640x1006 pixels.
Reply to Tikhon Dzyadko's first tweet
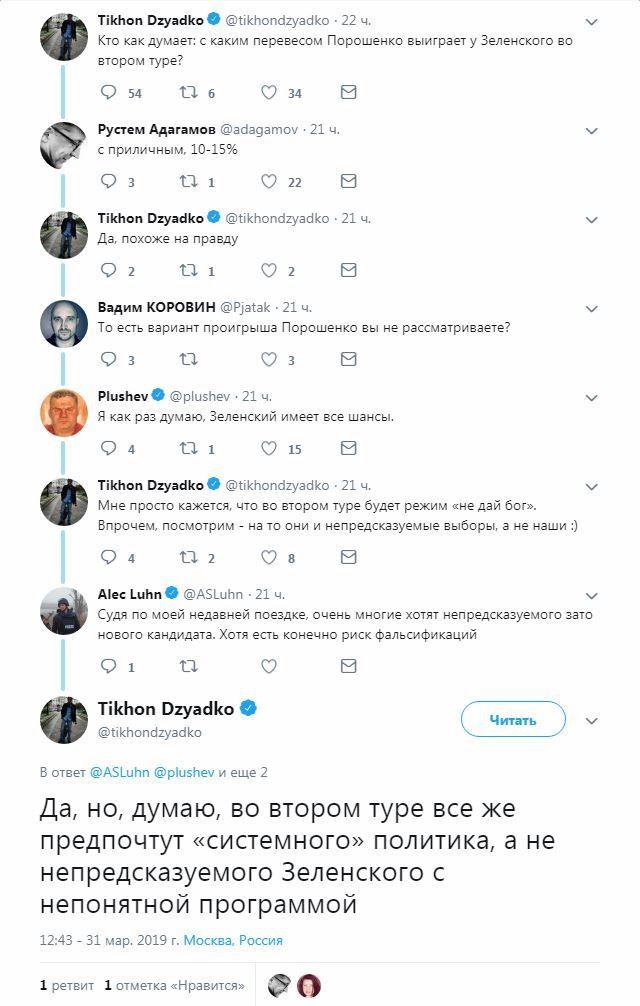[x=110, y=93]
